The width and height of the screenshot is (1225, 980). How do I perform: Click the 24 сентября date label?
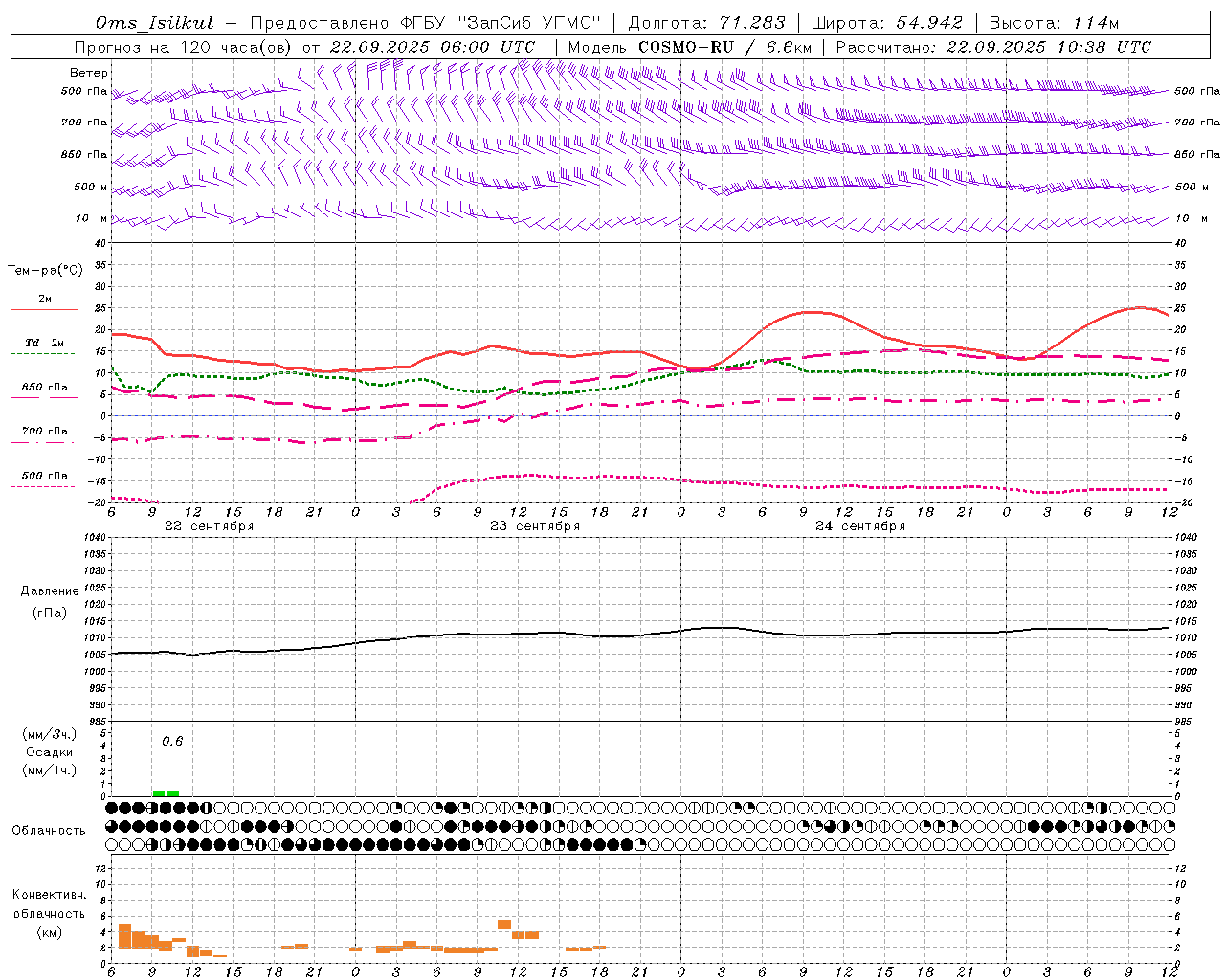pos(860,526)
